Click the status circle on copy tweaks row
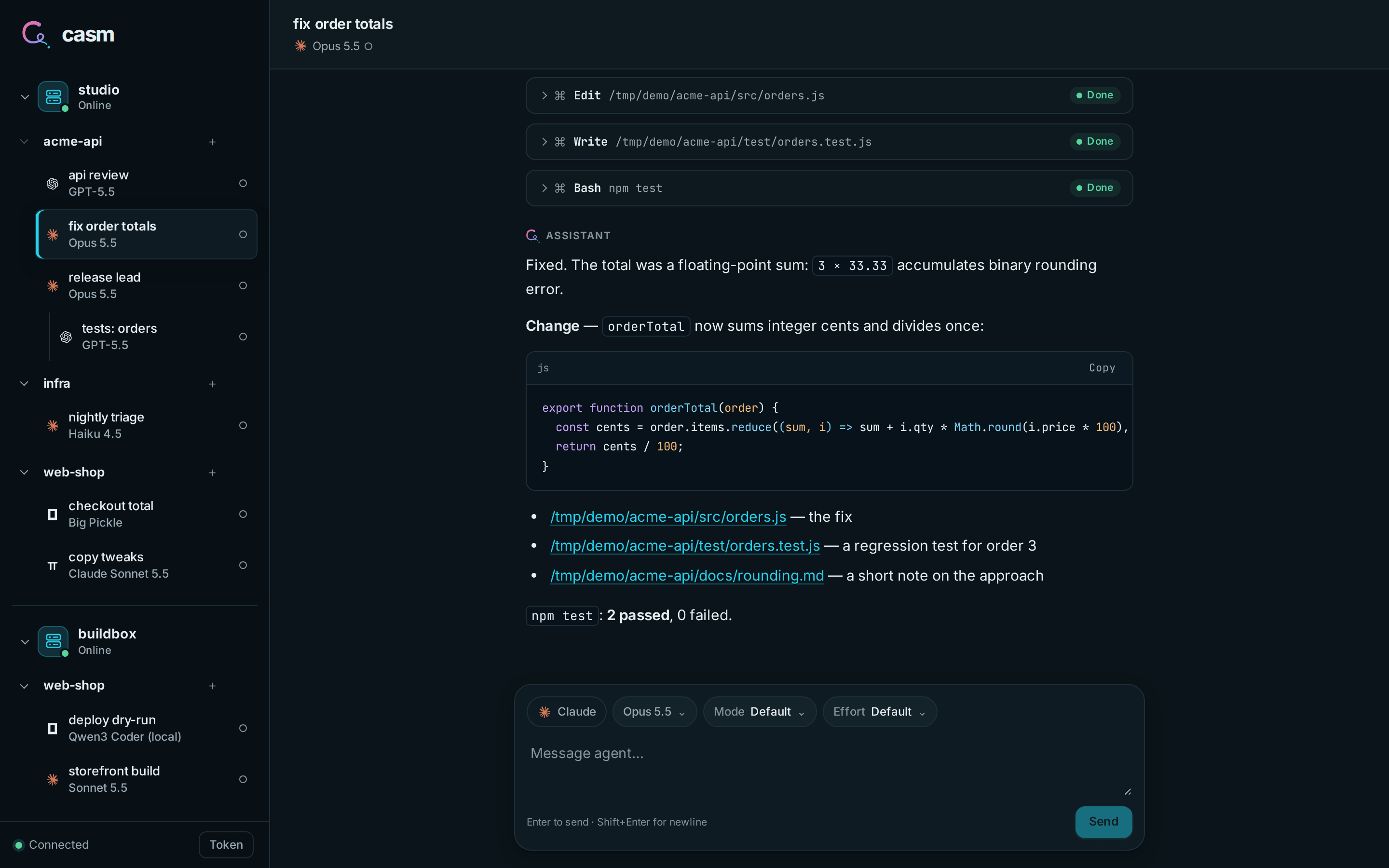 click(243, 566)
